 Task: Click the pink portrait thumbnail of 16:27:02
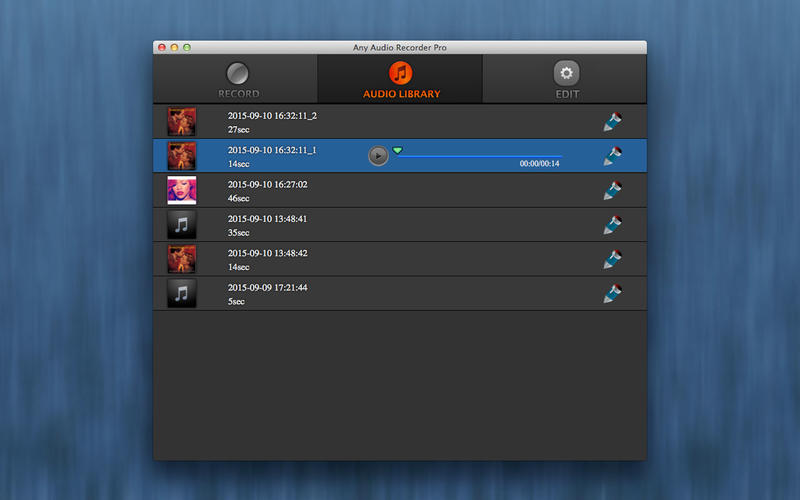182,190
